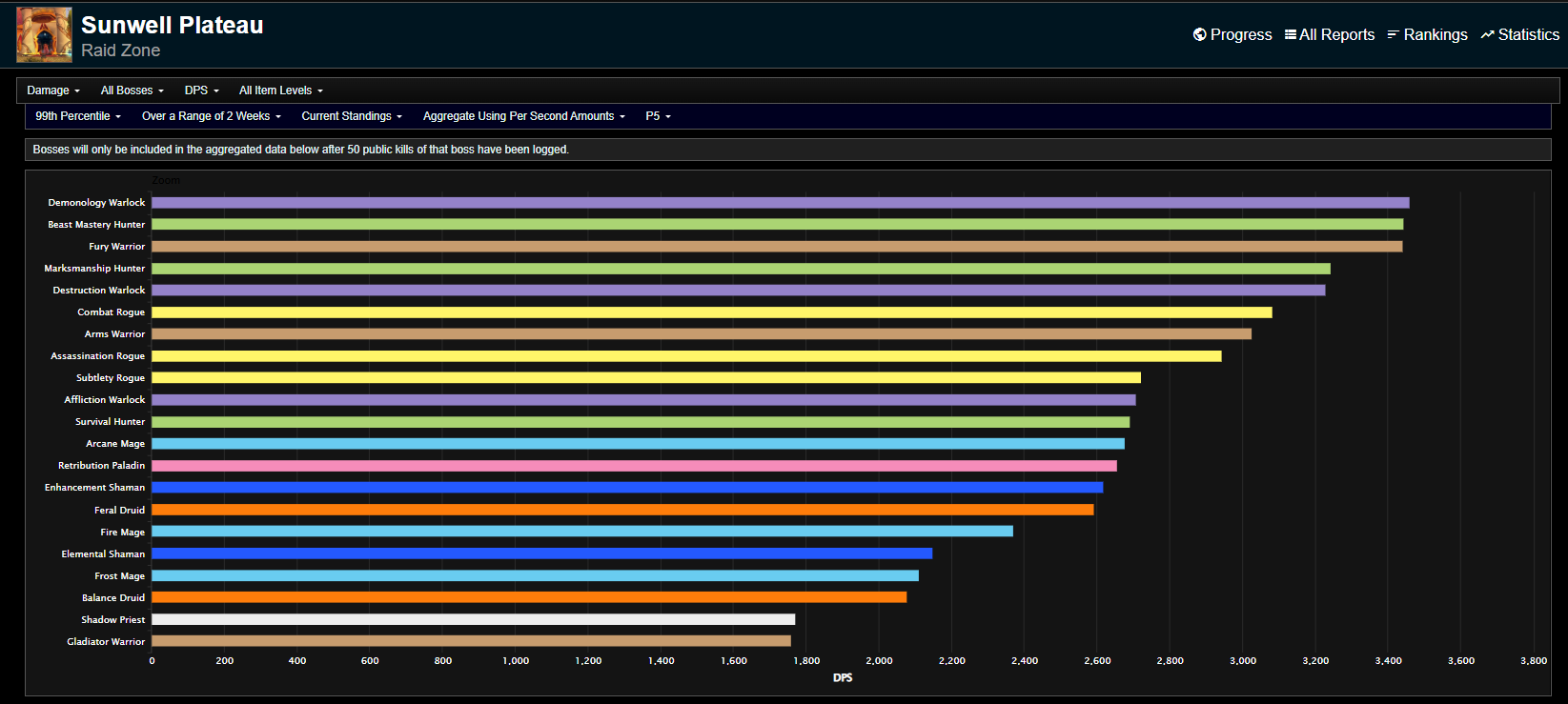
Task: Open All Reports
Action: 1330,34
